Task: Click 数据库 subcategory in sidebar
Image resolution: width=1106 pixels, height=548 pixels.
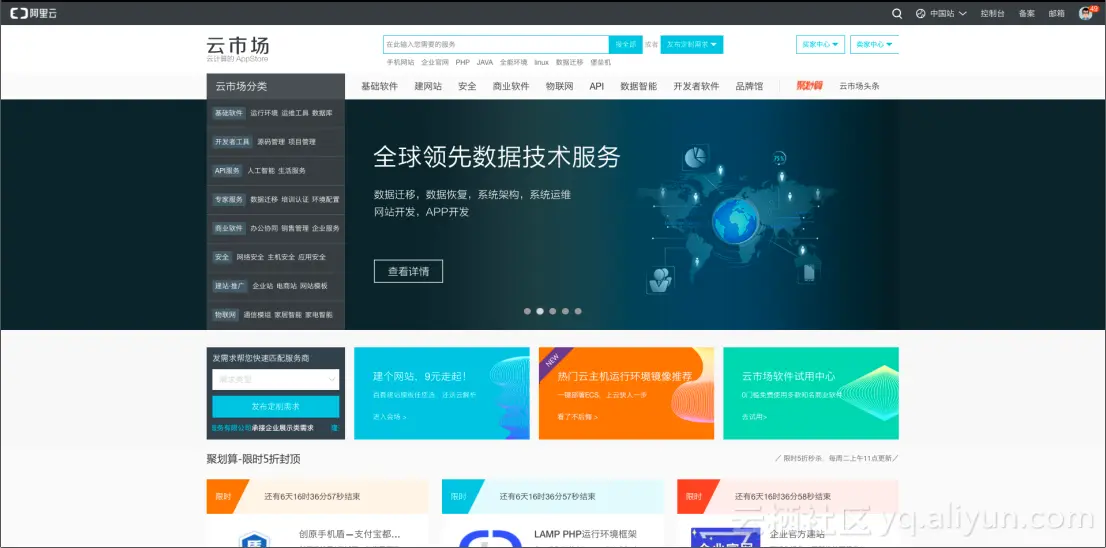Action: click(322, 113)
